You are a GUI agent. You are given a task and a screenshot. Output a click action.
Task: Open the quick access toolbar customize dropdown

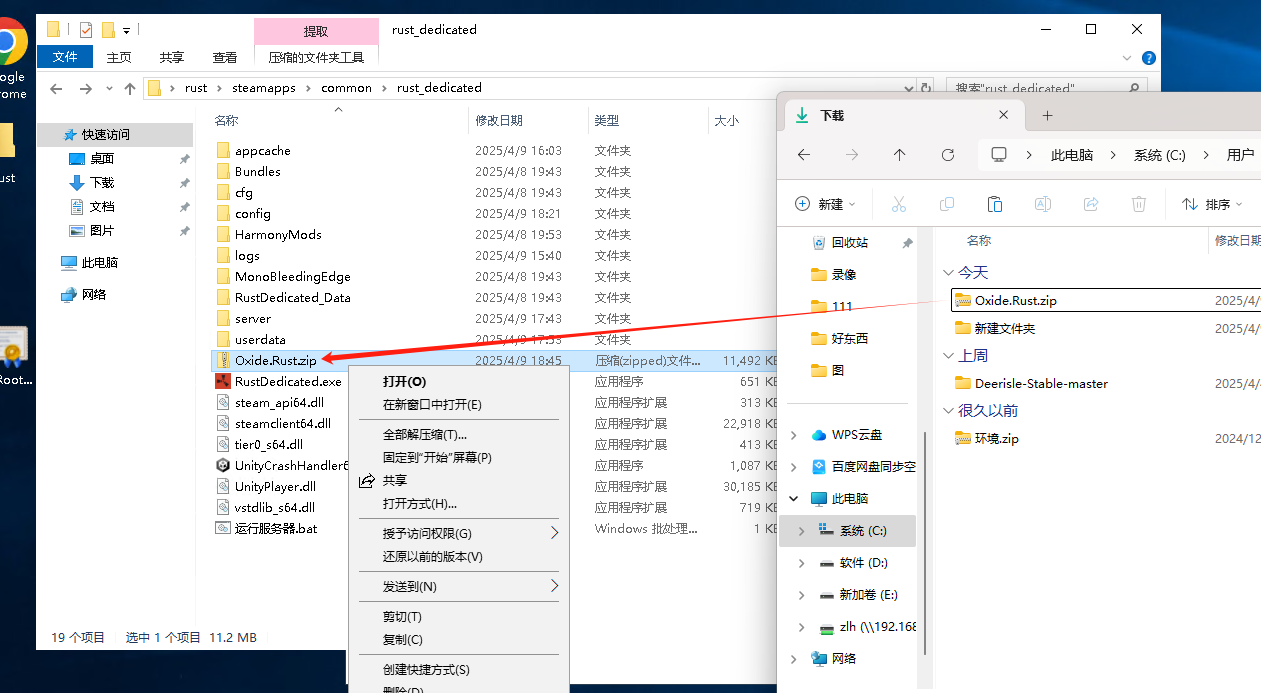(x=127, y=31)
